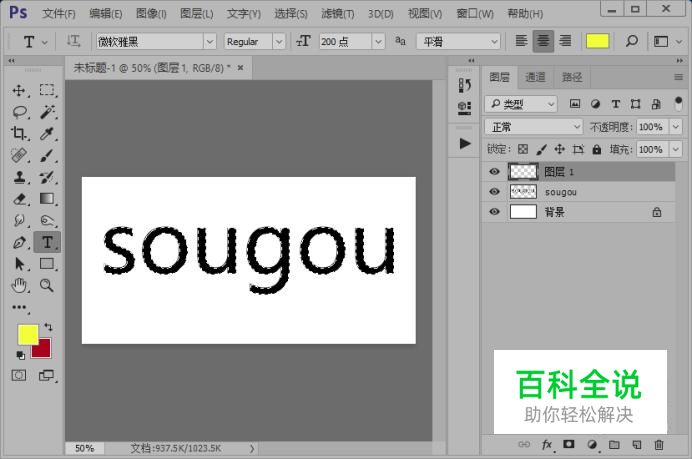692x459 pixels.
Task: Switch to the 路径 tab
Action: (x=572, y=77)
